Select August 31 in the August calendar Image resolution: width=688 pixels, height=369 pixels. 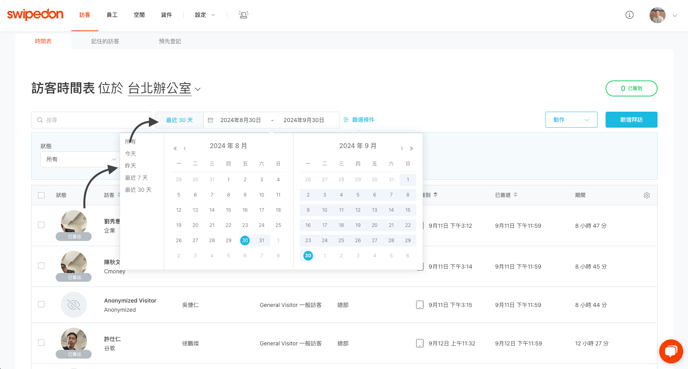262,240
